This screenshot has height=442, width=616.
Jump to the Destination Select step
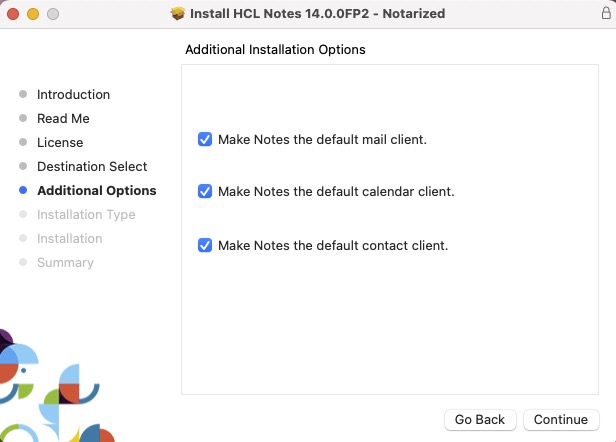point(92,167)
